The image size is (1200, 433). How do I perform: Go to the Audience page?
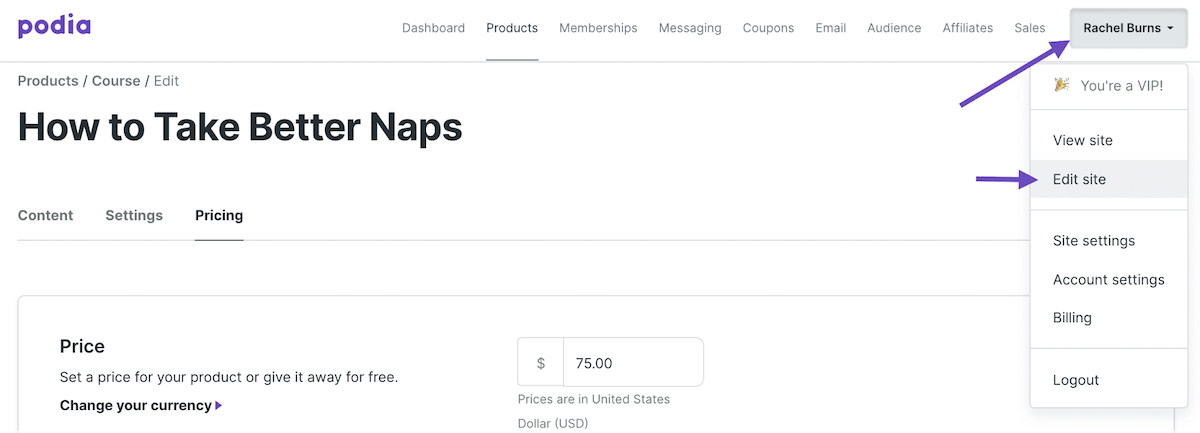point(894,28)
